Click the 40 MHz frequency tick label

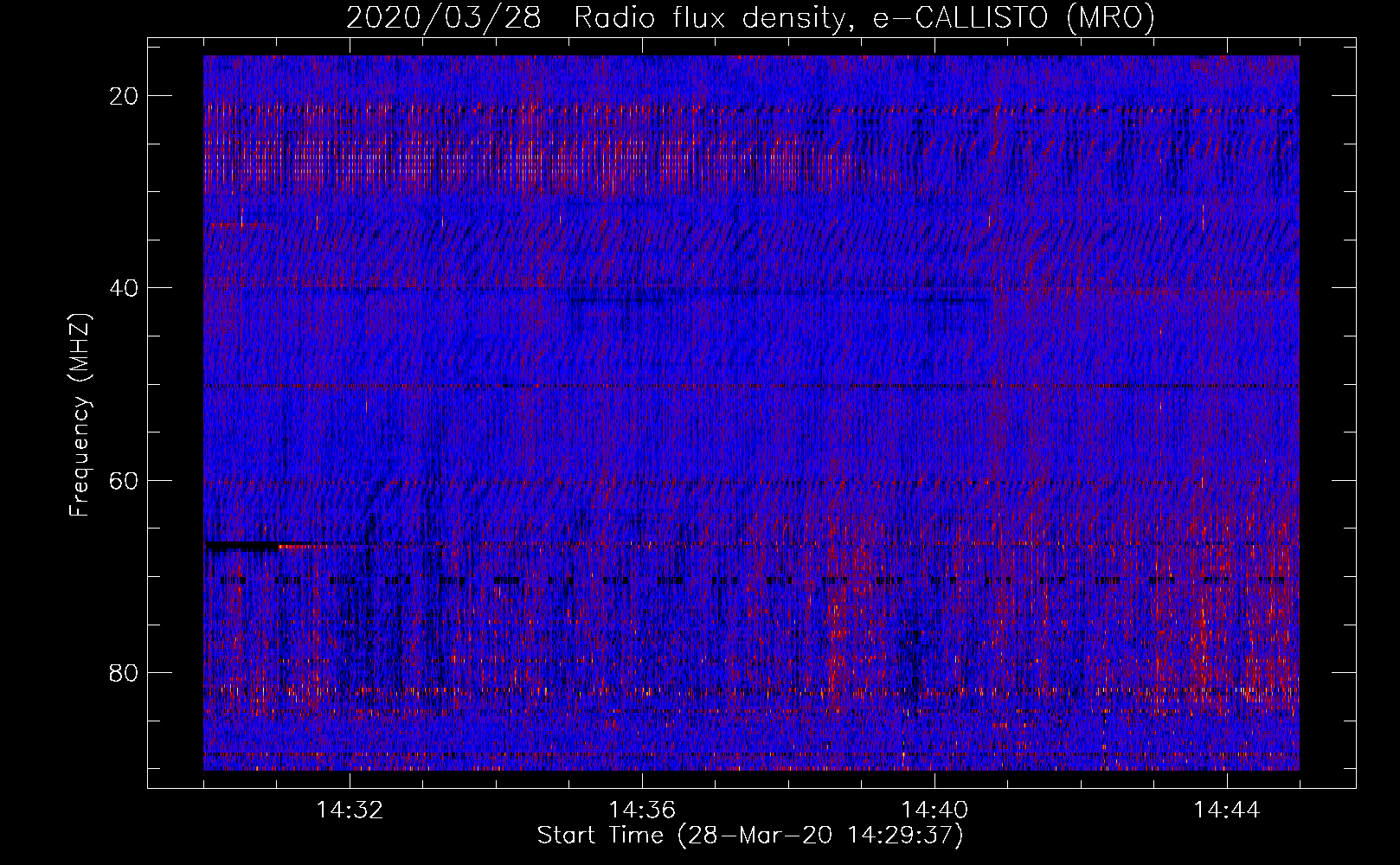tap(124, 288)
